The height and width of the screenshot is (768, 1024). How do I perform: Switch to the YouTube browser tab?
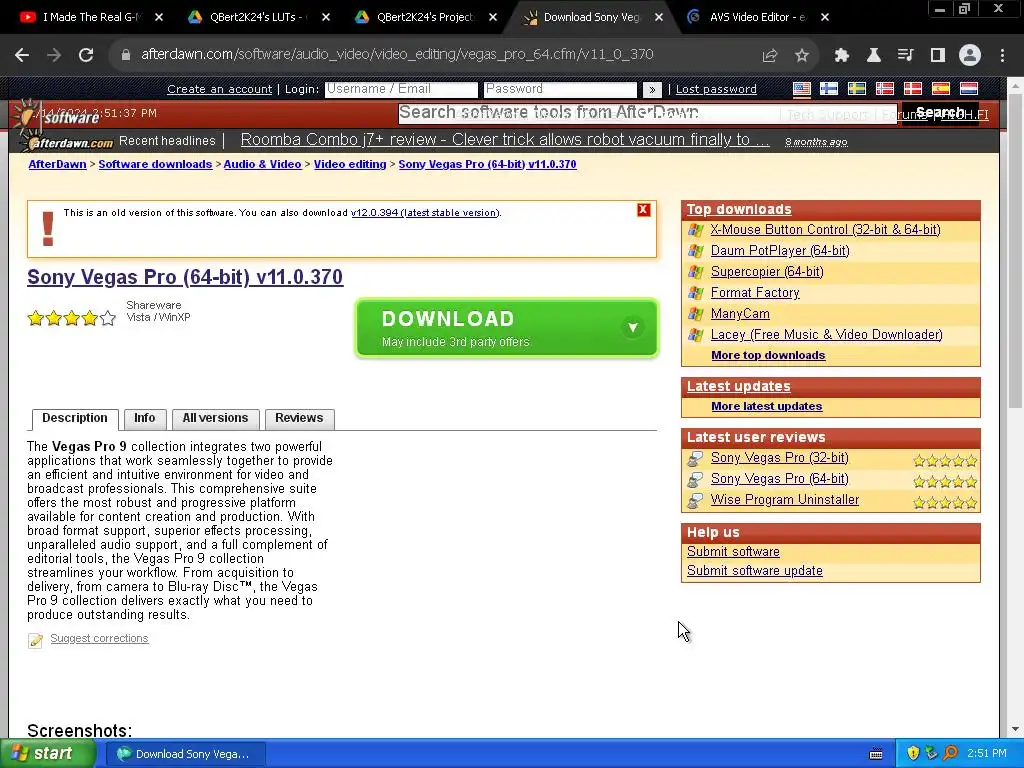[91, 17]
